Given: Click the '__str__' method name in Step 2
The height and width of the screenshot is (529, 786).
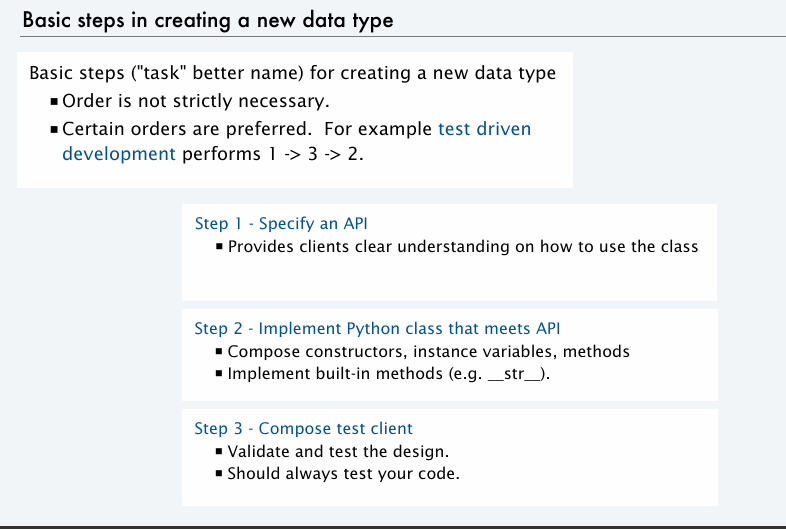Looking at the screenshot, I should 515,374.
